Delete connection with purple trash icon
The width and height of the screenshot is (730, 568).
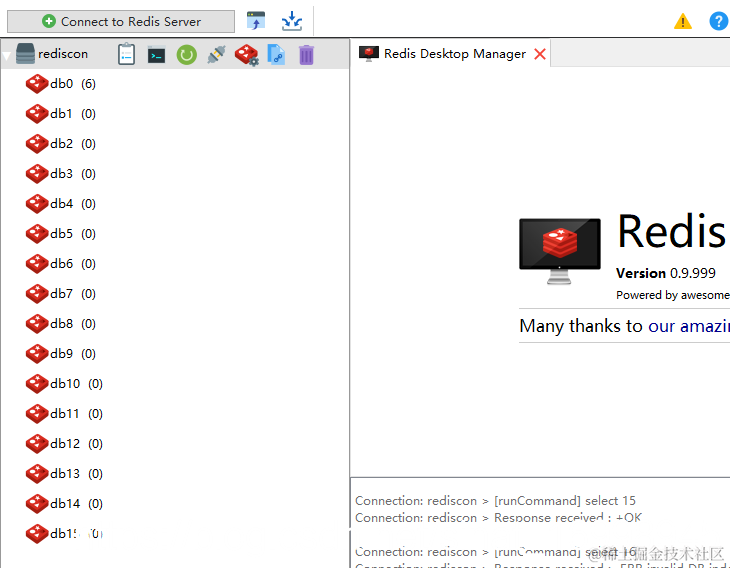(x=306, y=55)
